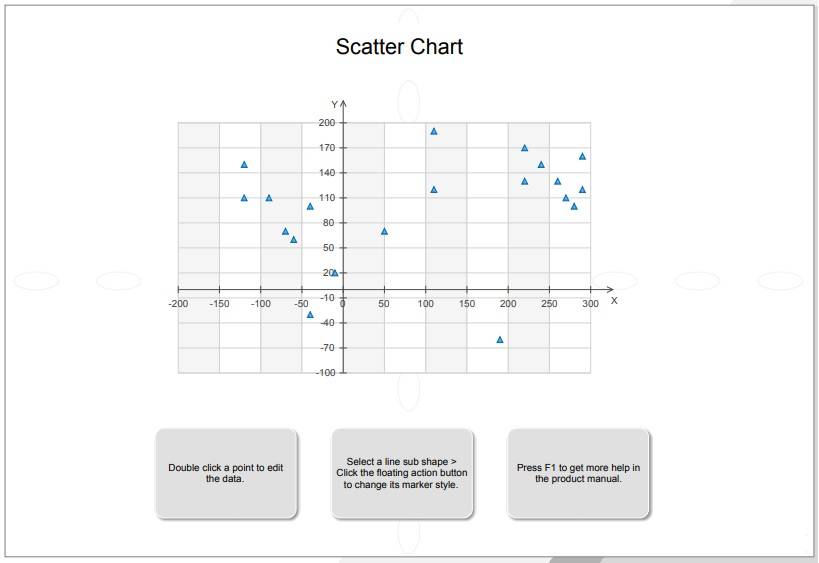The height and width of the screenshot is (563, 819).
Task: Click the rightmost triangle marker at y=160
Action: point(582,156)
